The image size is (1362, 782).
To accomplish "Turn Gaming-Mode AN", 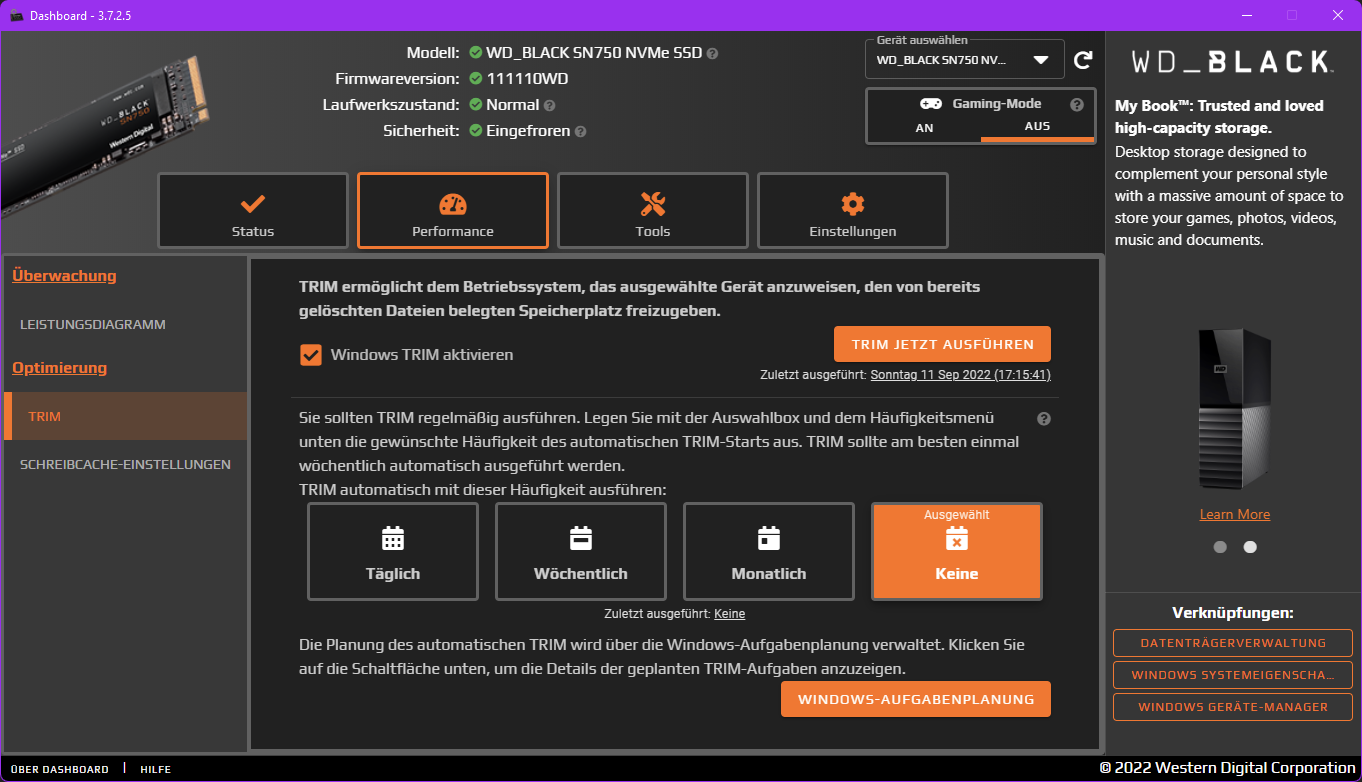I will [x=924, y=128].
